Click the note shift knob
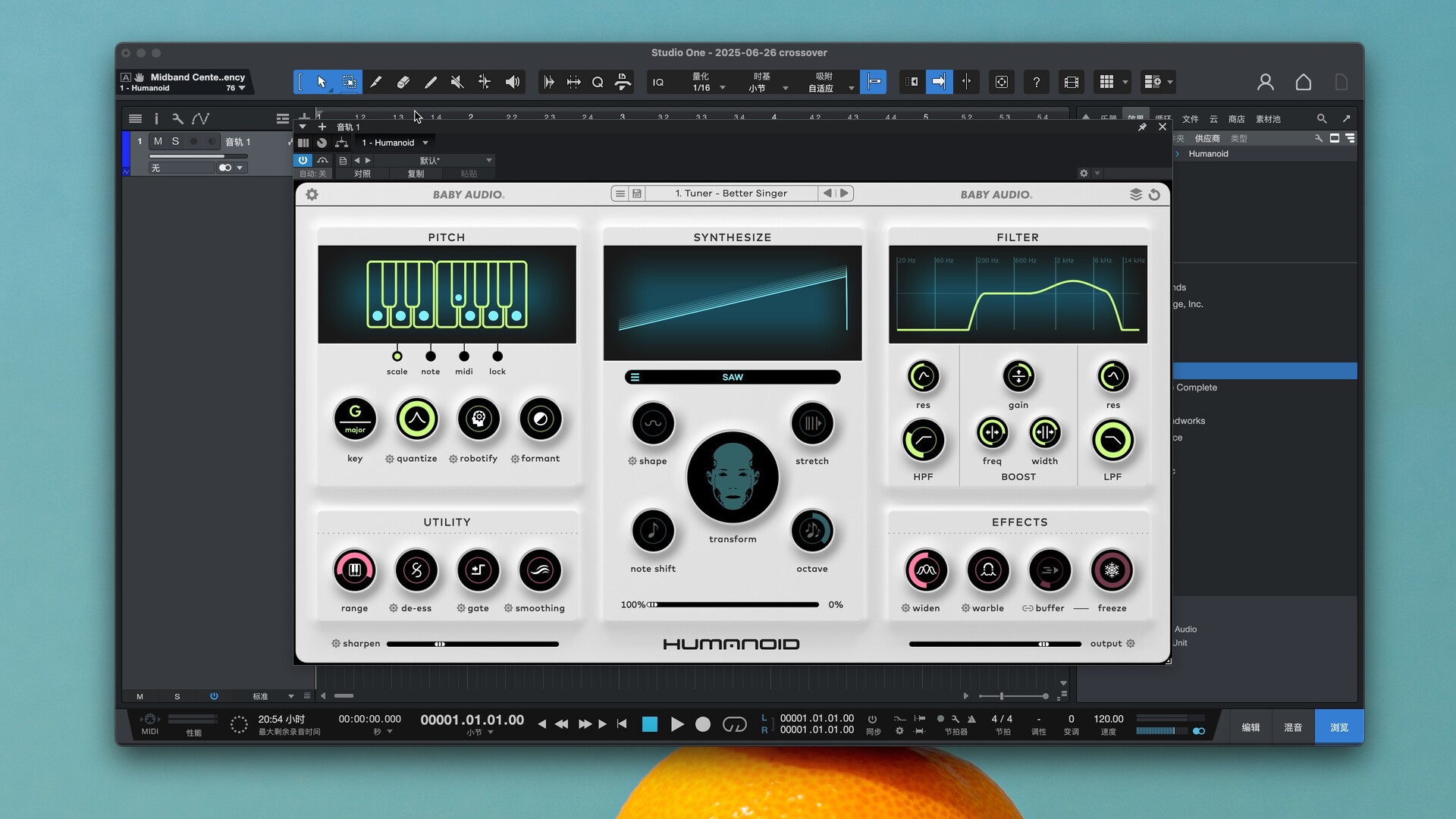Screen dimensions: 1456x819 pos(653,531)
